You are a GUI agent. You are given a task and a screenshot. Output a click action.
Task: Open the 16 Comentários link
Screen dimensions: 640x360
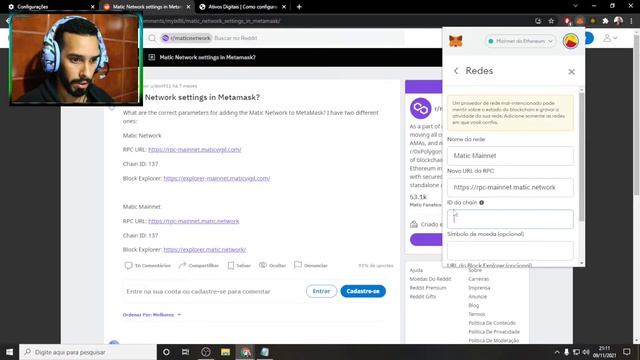pyautogui.click(x=148, y=266)
